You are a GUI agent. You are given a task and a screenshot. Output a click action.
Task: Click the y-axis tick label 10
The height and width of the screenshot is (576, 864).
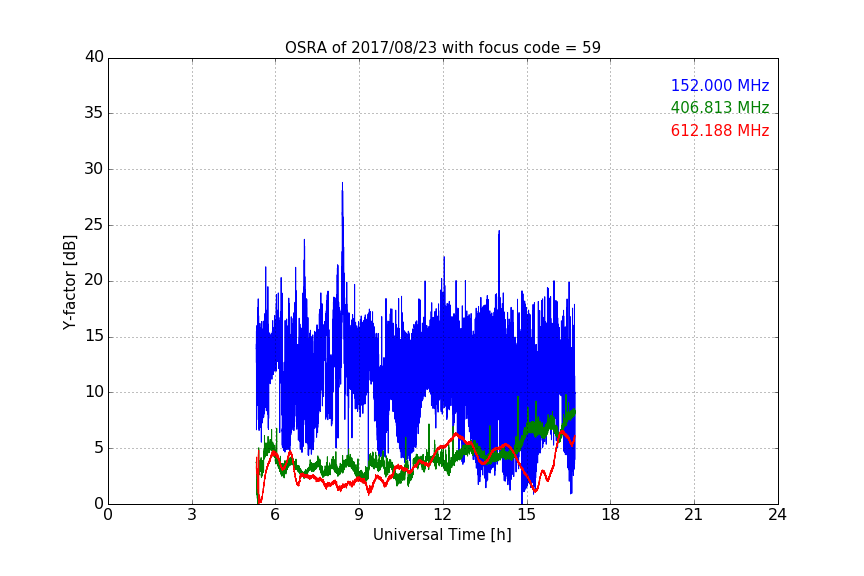pyautogui.click(x=94, y=392)
